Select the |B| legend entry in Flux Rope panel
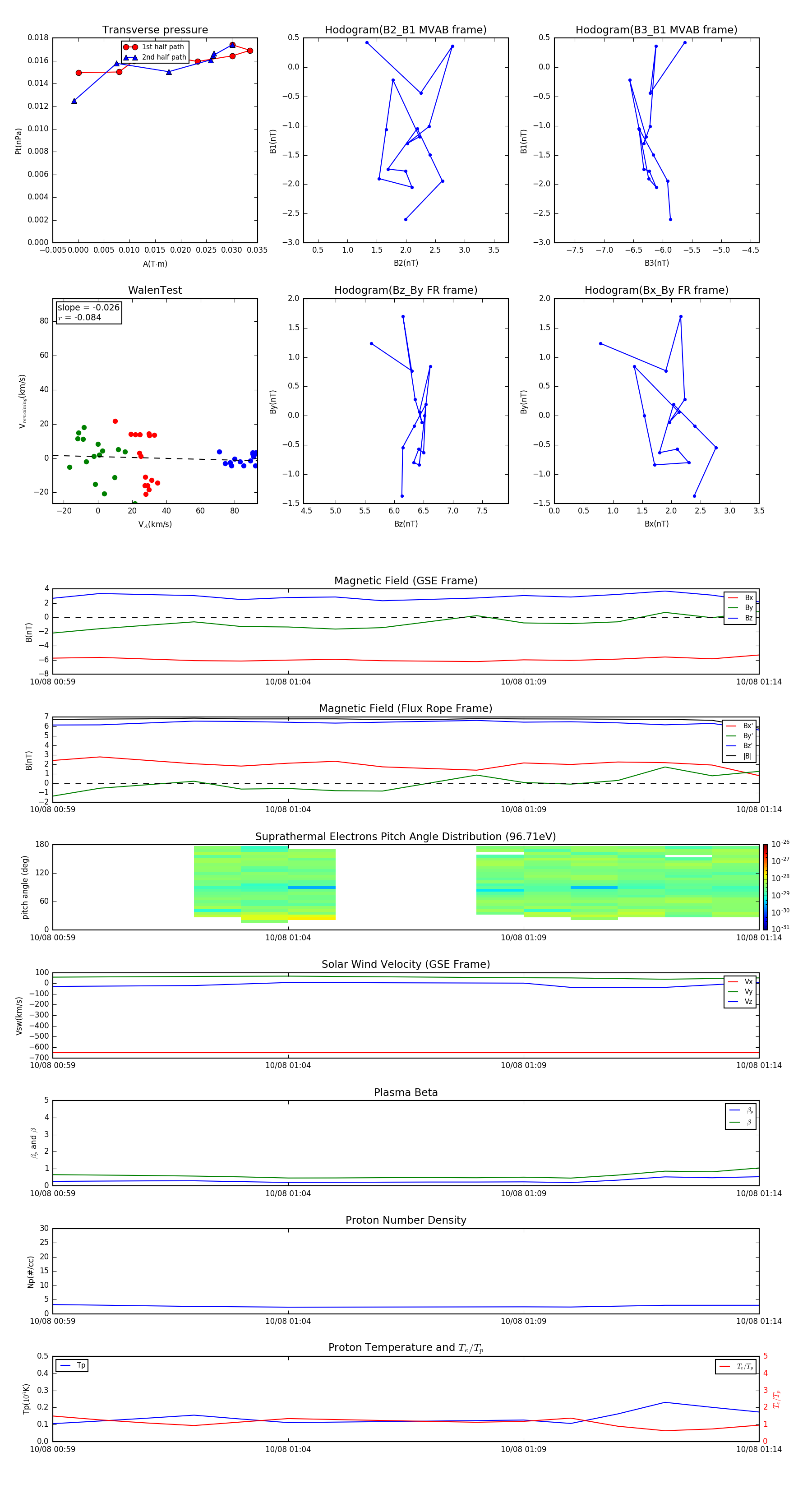812x1489 pixels. click(x=740, y=756)
